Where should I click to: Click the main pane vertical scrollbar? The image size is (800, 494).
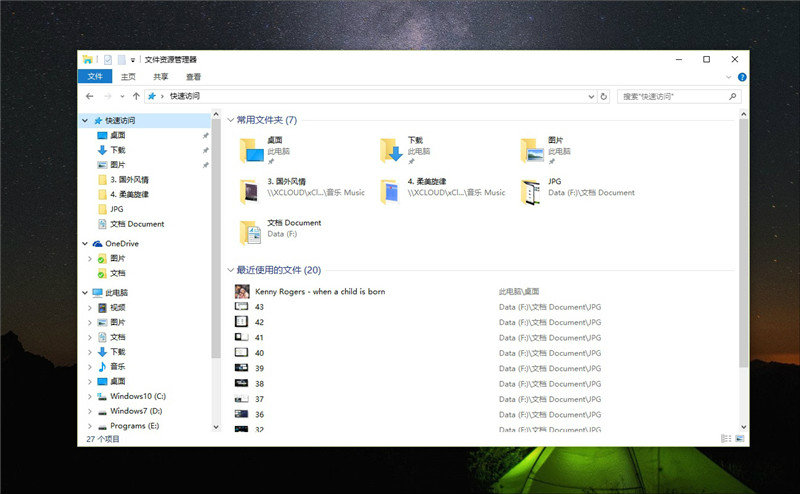[x=742, y=240]
